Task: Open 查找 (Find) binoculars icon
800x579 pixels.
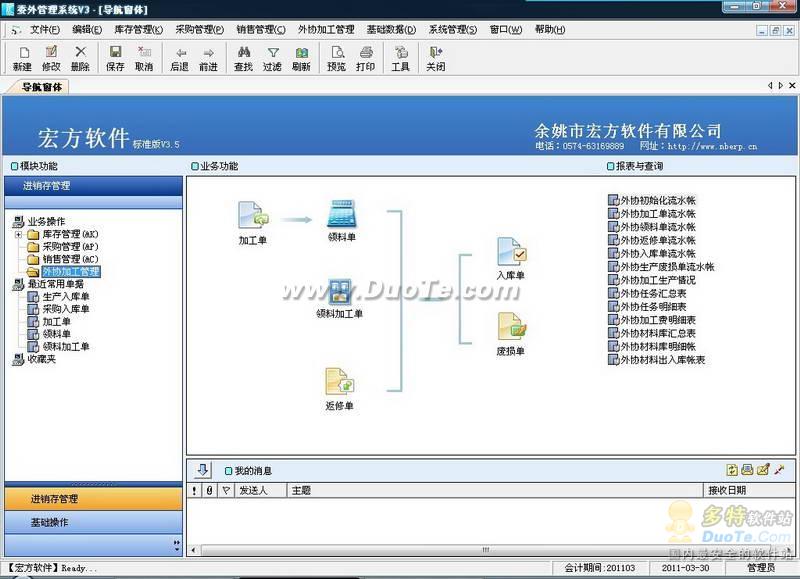Action: point(243,58)
